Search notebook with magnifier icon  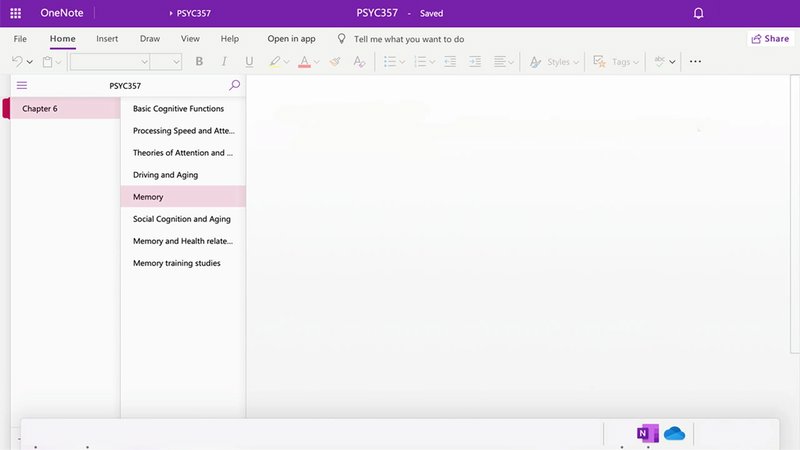[x=235, y=86]
